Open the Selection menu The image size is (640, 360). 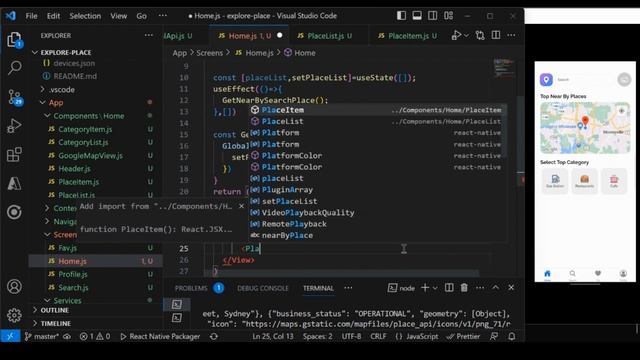[85, 16]
